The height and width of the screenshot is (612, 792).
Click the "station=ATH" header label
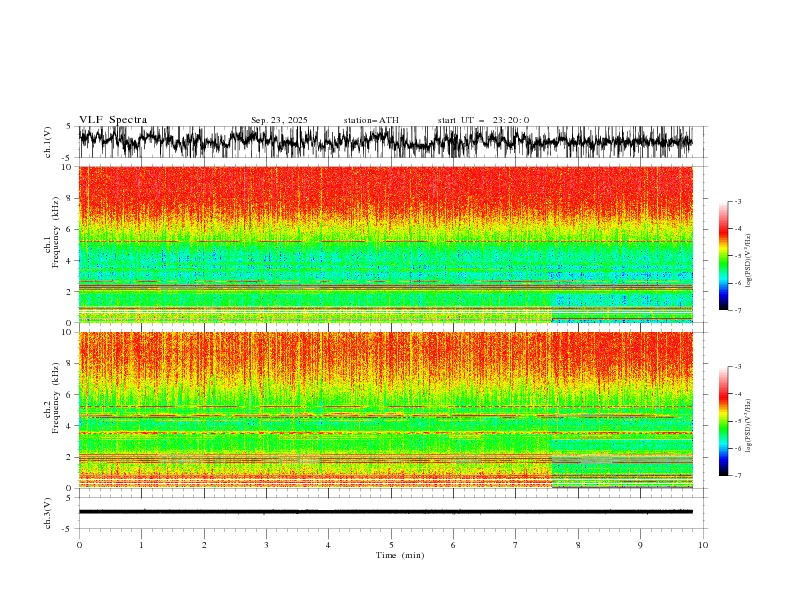pos(371,120)
